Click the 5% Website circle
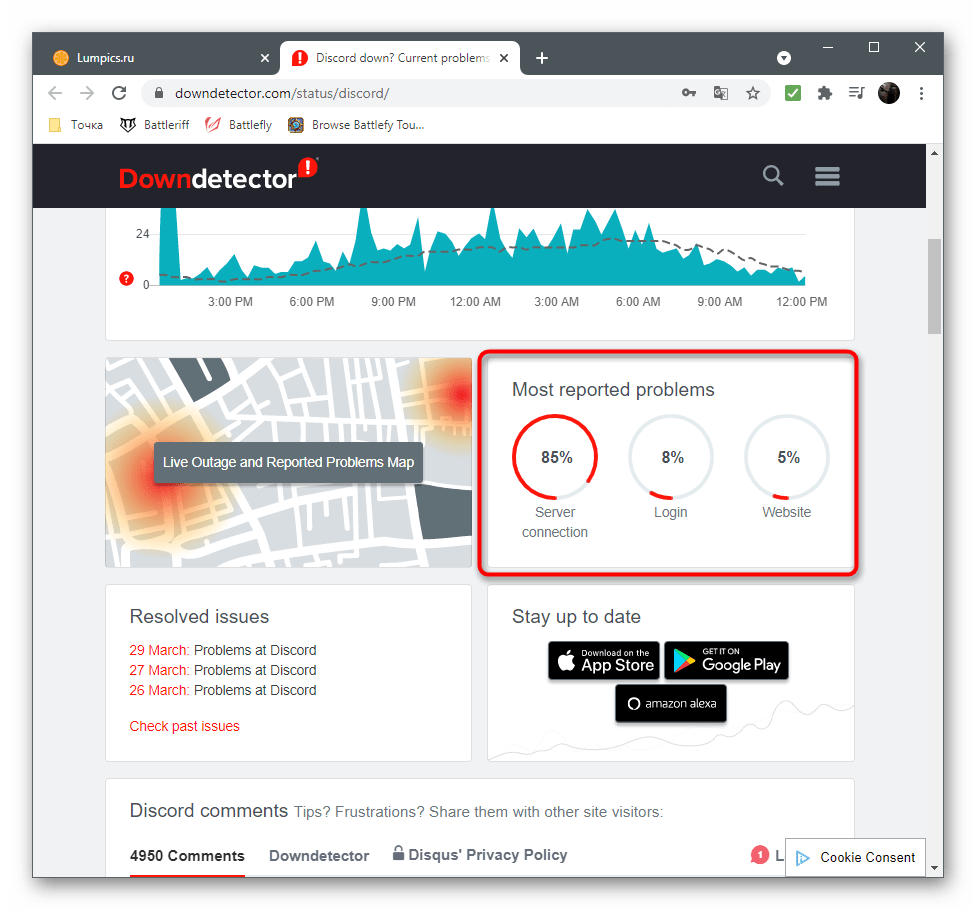Image resolution: width=976 pixels, height=910 pixels. [x=787, y=457]
